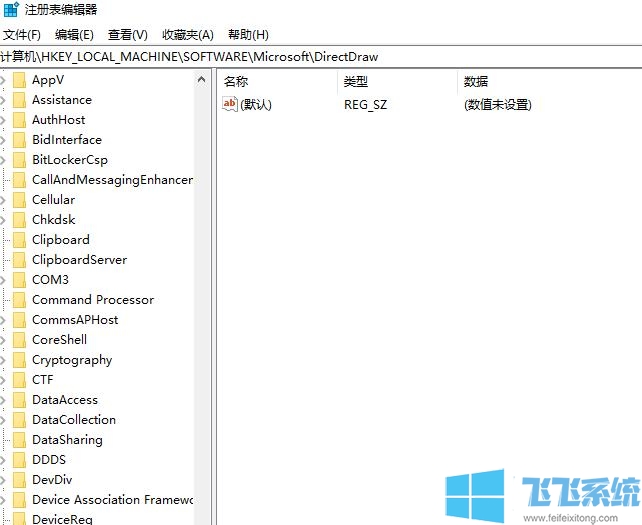The image size is (642, 525).
Task: Sort values by 名称 column header
Action: click(x=236, y=81)
